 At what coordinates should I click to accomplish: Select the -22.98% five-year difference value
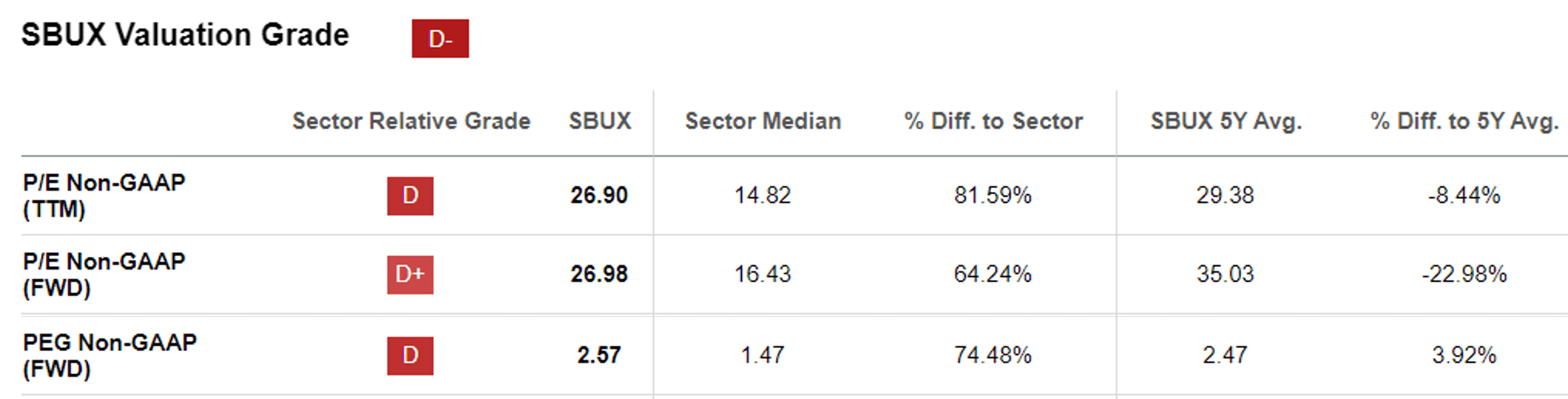click(x=1464, y=274)
